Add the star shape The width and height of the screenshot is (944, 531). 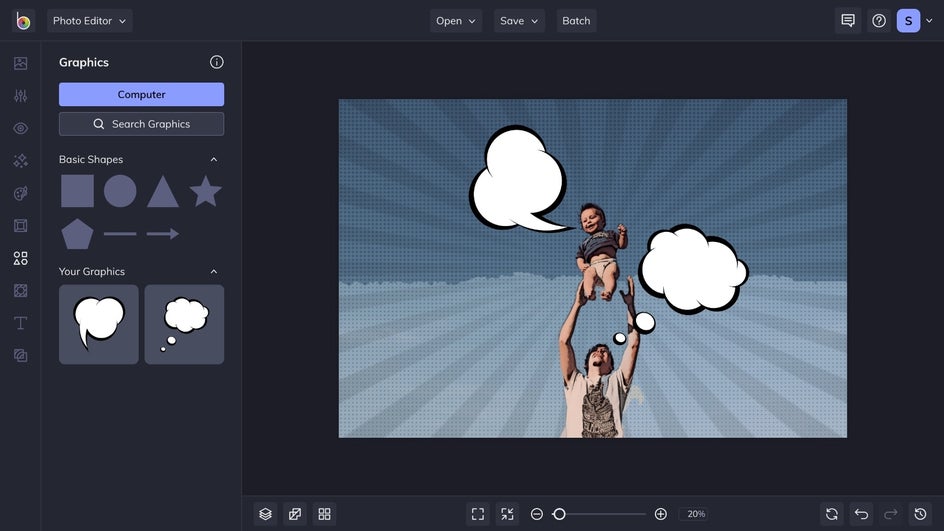[206, 191]
